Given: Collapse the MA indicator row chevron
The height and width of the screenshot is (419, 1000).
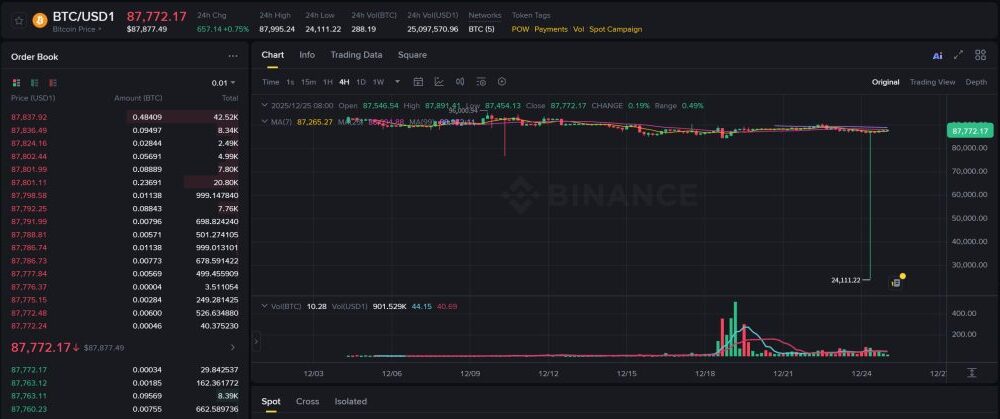Looking at the screenshot, I should (265, 121).
